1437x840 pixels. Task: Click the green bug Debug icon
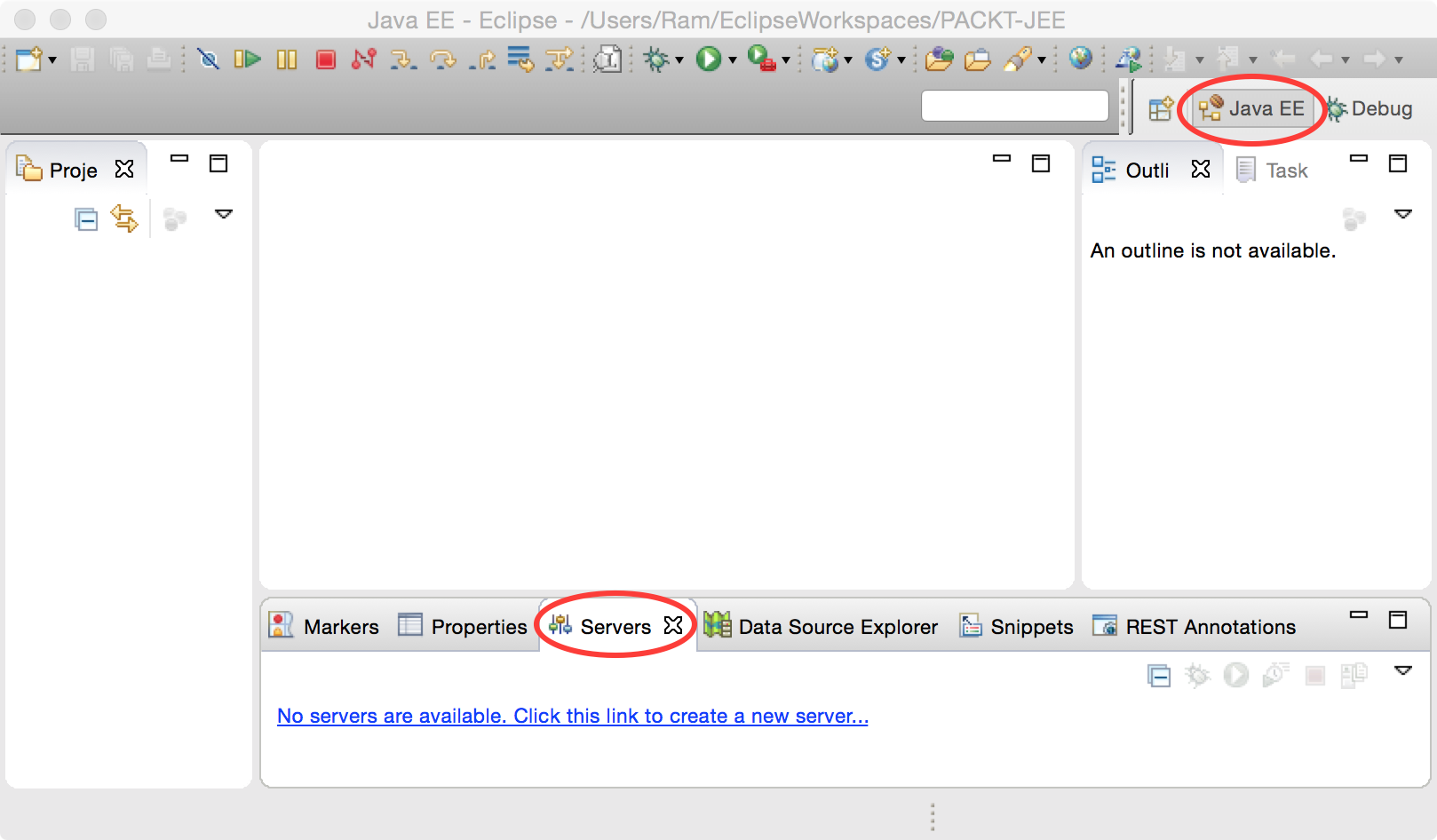pos(656,59)
